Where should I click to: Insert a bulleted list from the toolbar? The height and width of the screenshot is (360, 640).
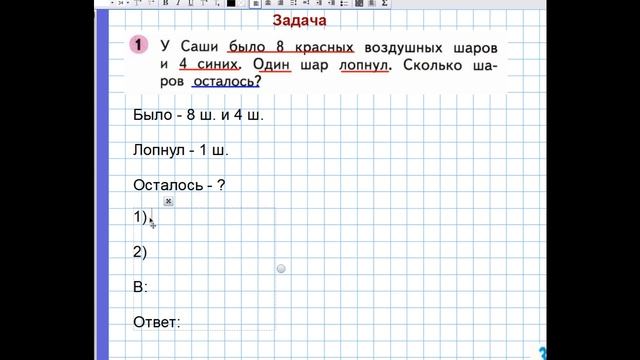point(344,3)
